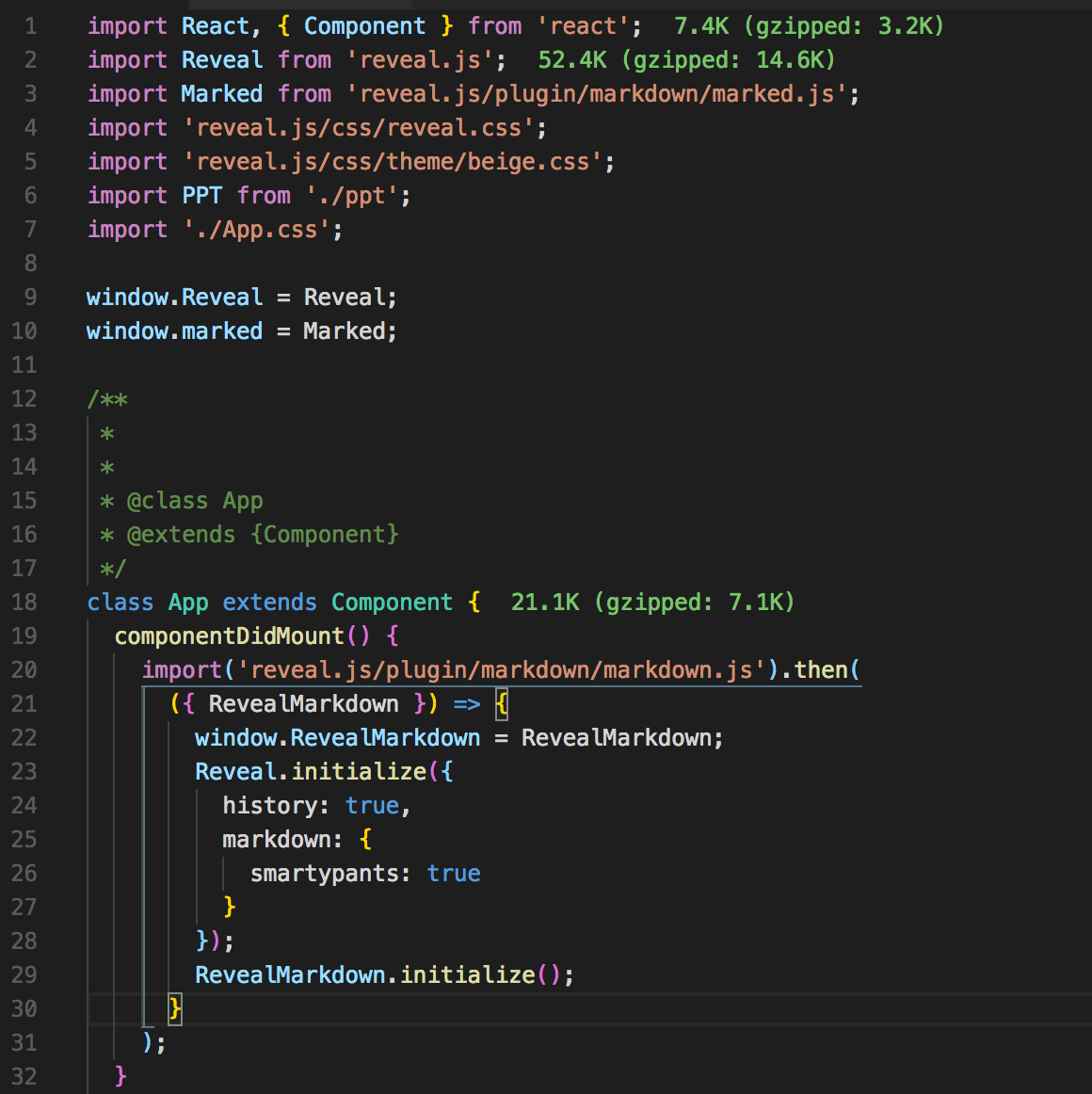Click line number 32 in the gutter
Image resolution: width=1092 pixels, height=1094 pixels.
(x=24, y=1076)
